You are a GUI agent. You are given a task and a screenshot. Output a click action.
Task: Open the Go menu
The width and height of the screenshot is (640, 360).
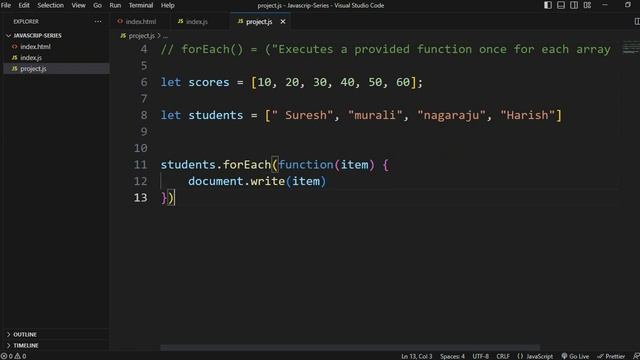click(x=97, y=5)
